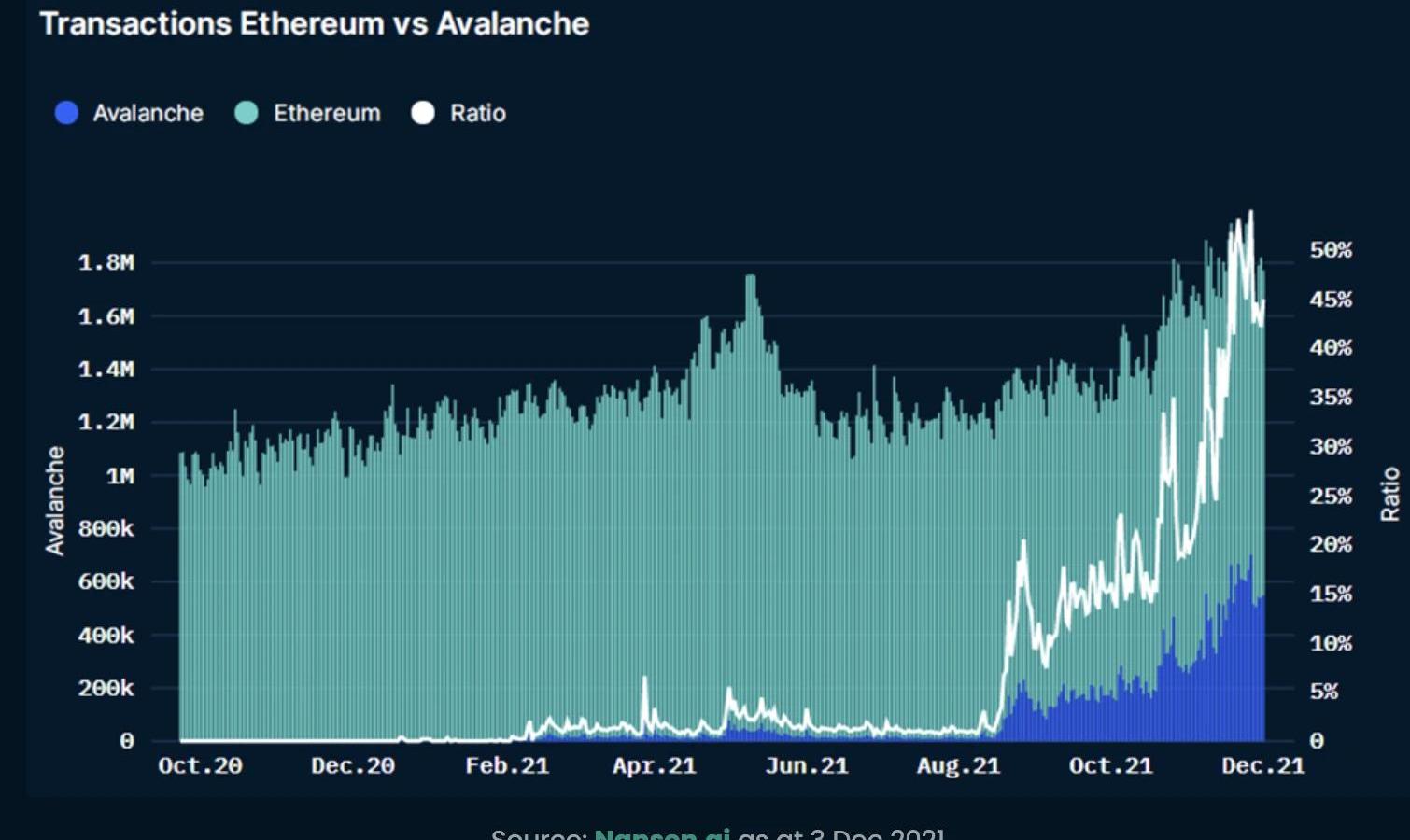Select the Aug.21 x-axis label
This screenshot has width=1410, height=840.
click(958, 766)
